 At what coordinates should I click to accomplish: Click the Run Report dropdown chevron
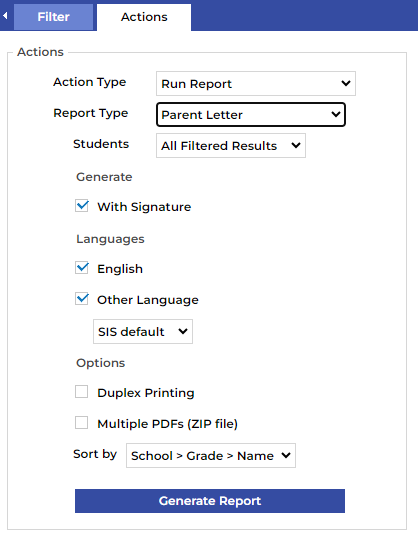coord(346,83)
